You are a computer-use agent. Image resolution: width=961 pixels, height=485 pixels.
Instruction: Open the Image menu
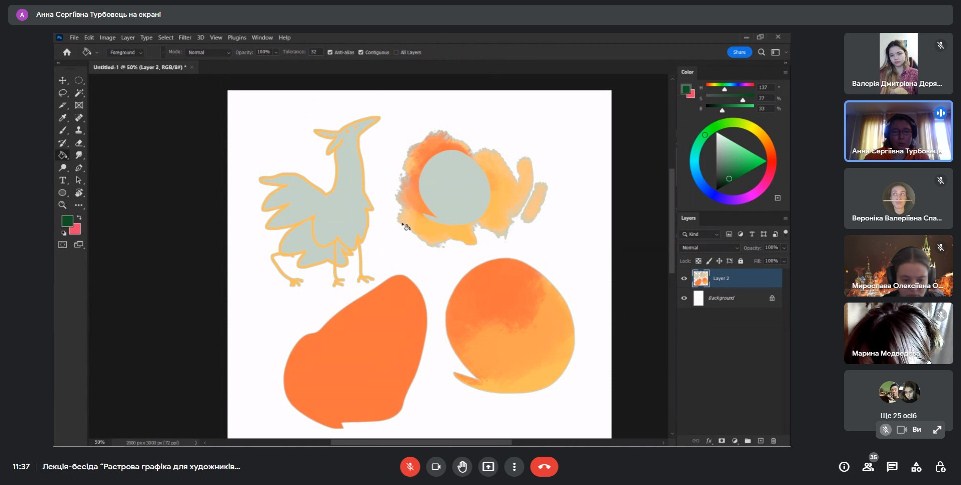[107, 38]
